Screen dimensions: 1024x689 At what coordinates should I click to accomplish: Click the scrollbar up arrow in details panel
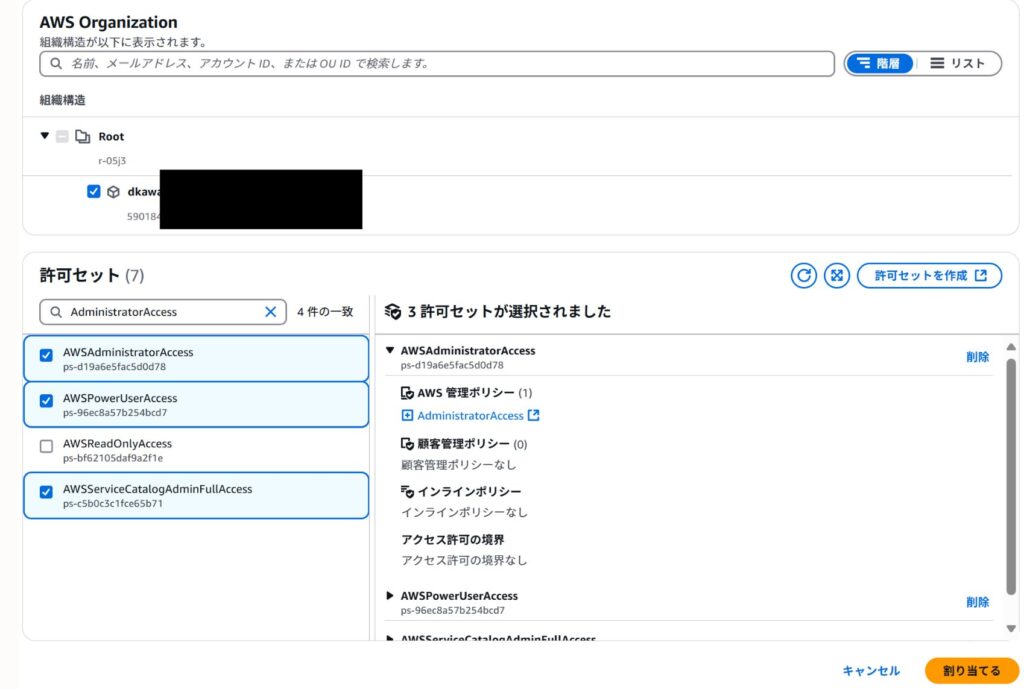pos(1011,347)
